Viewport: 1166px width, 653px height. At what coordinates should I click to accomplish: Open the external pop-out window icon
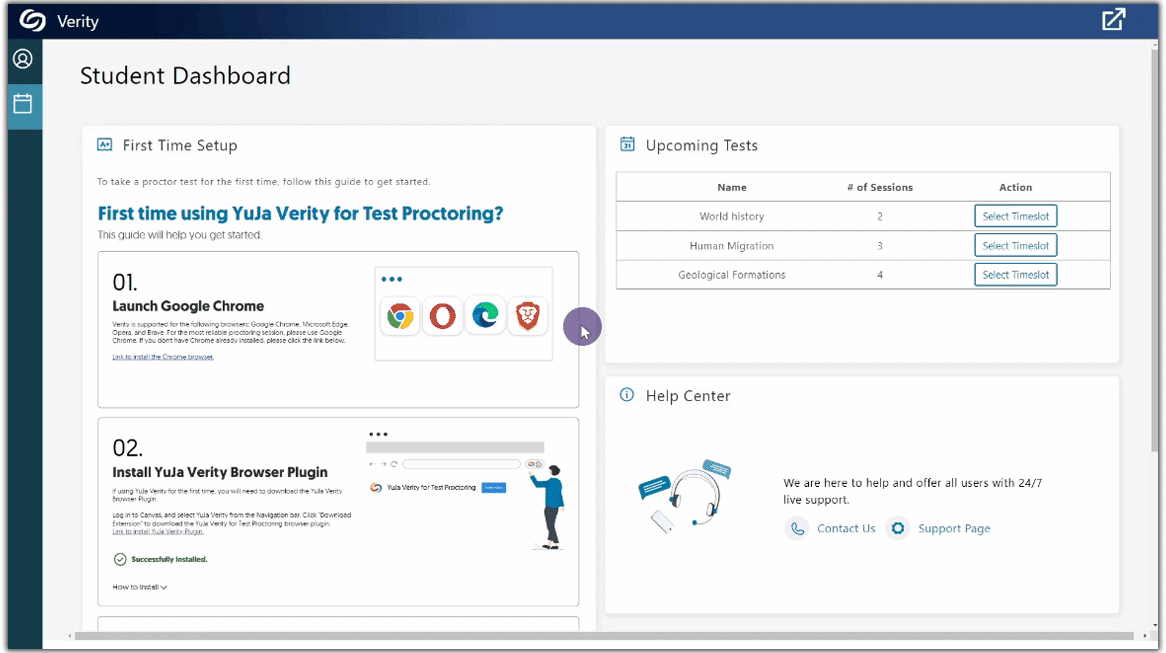1113,20
